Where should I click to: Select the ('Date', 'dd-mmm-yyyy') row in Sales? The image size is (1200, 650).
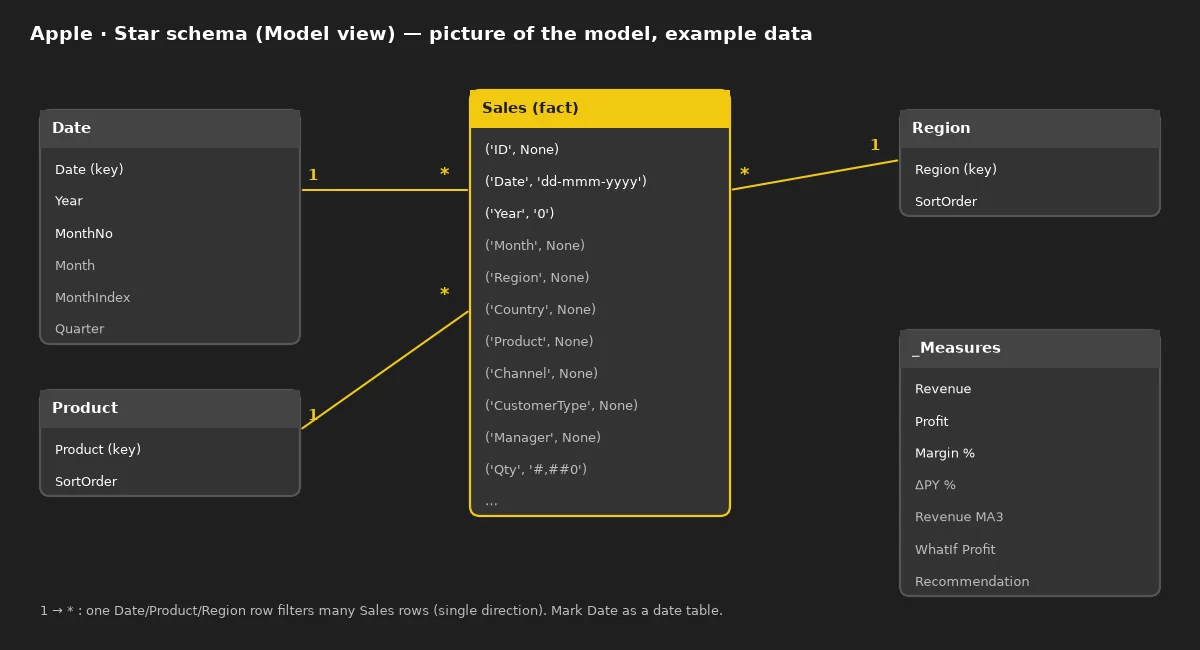click(x=566, y=182)
